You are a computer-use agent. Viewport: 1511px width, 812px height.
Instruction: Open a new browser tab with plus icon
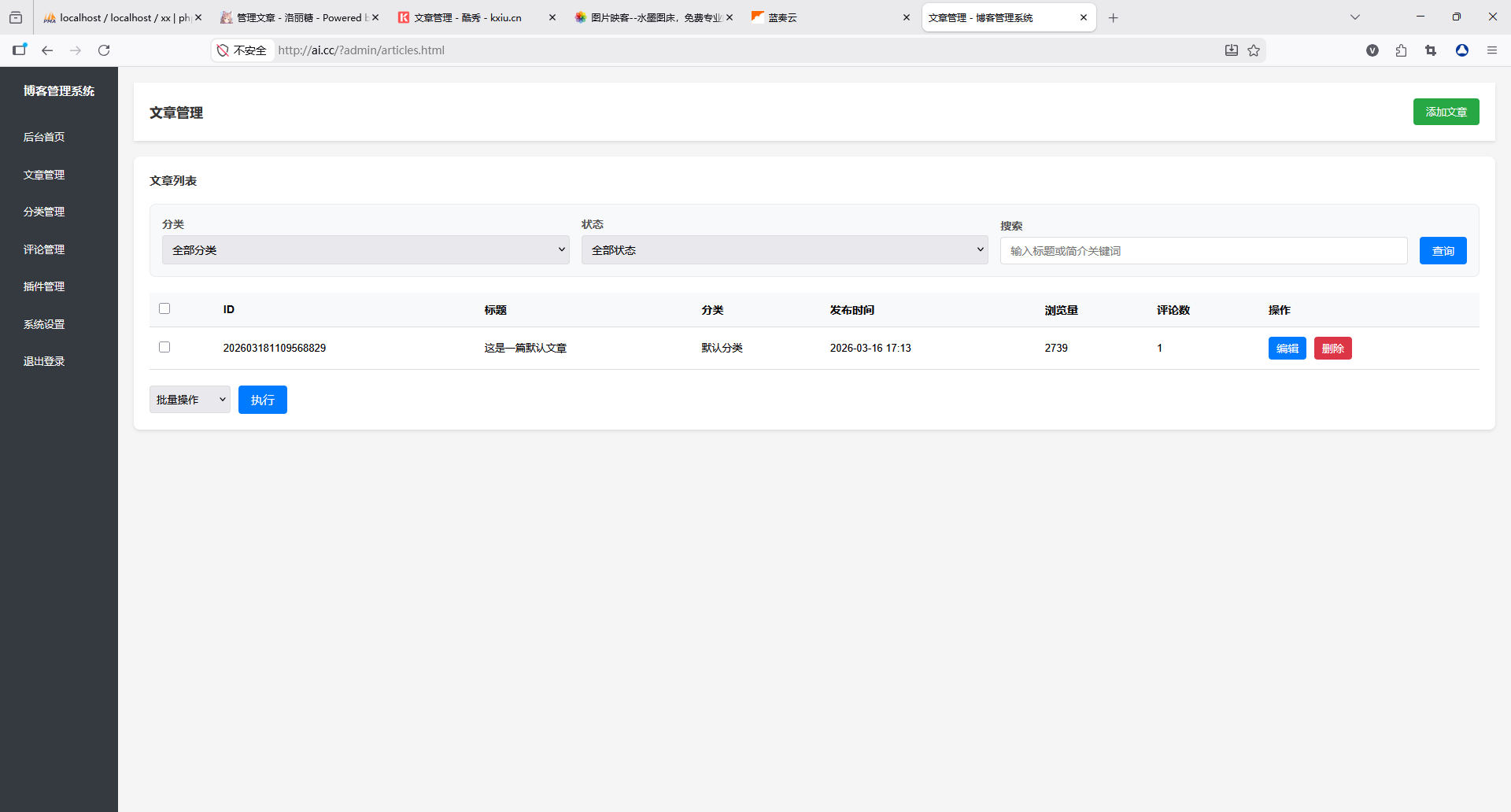(1113, 17)
